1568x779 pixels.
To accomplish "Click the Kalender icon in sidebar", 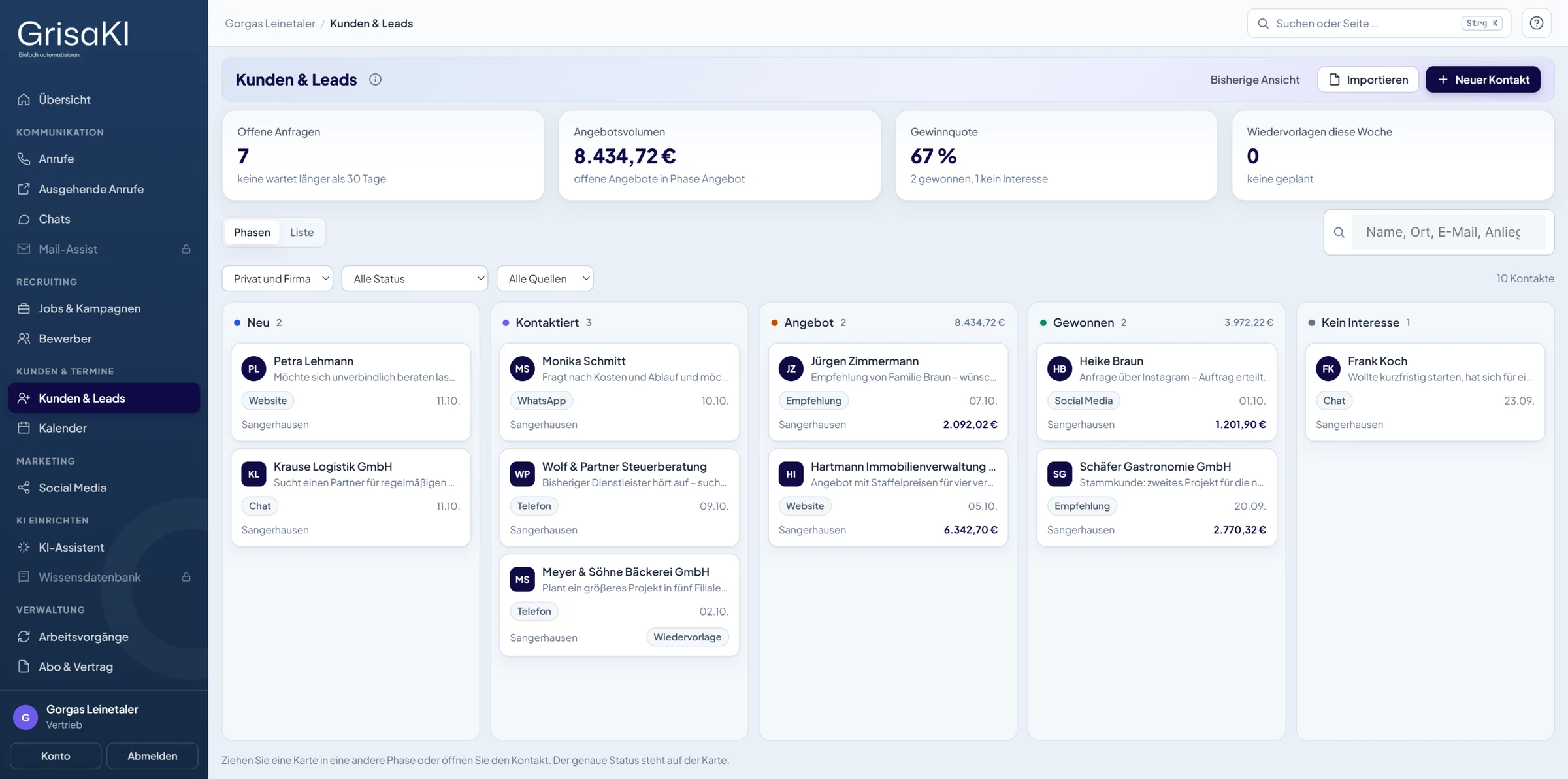I will click(x=24, y=428).
